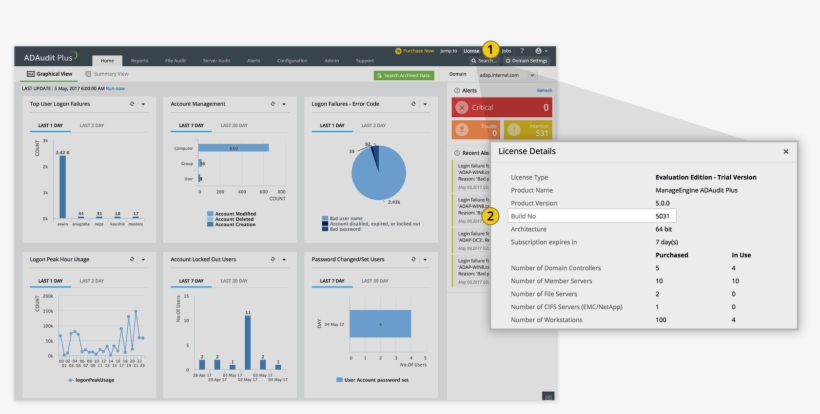Click the Account Modified legend color swatch
Screen dimensions: 820x414
pos(209,213)
